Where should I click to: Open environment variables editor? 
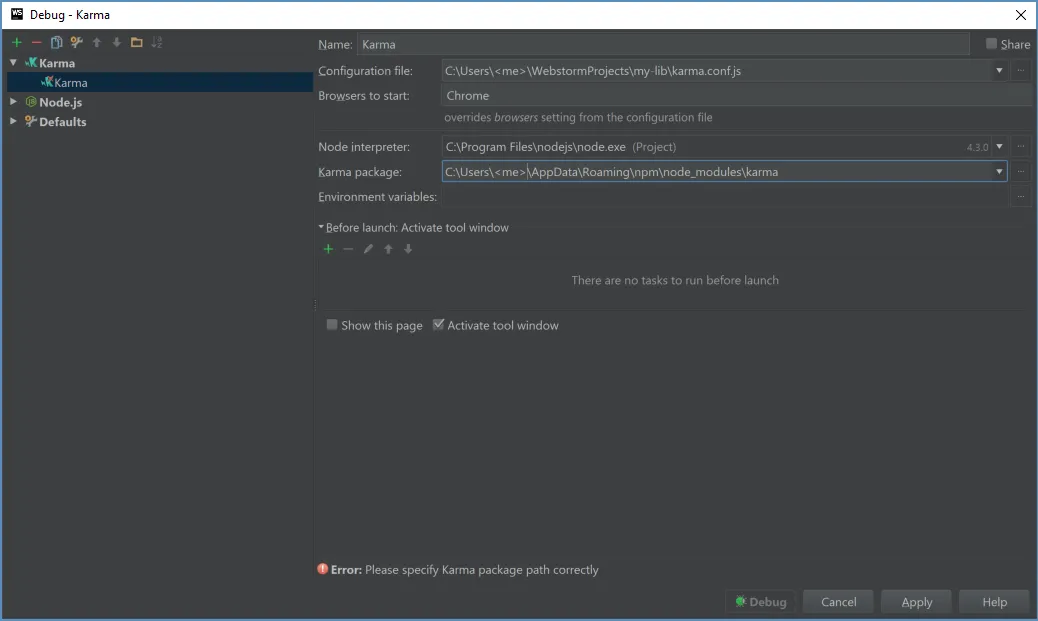(1021, 197)
